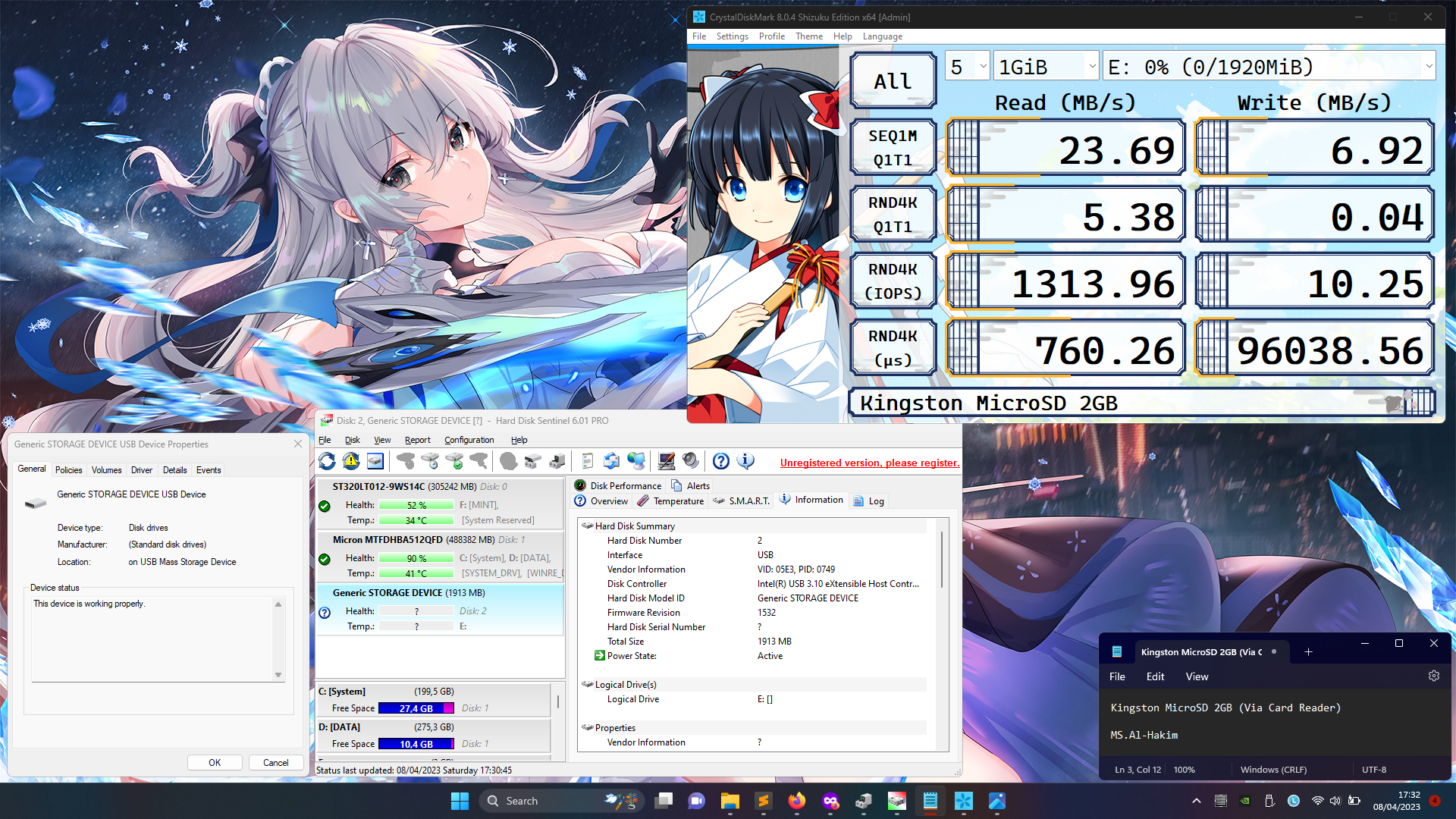Open the Theme menu in CrystalDiskMark

pyautogui.click(x=808, y=36)
